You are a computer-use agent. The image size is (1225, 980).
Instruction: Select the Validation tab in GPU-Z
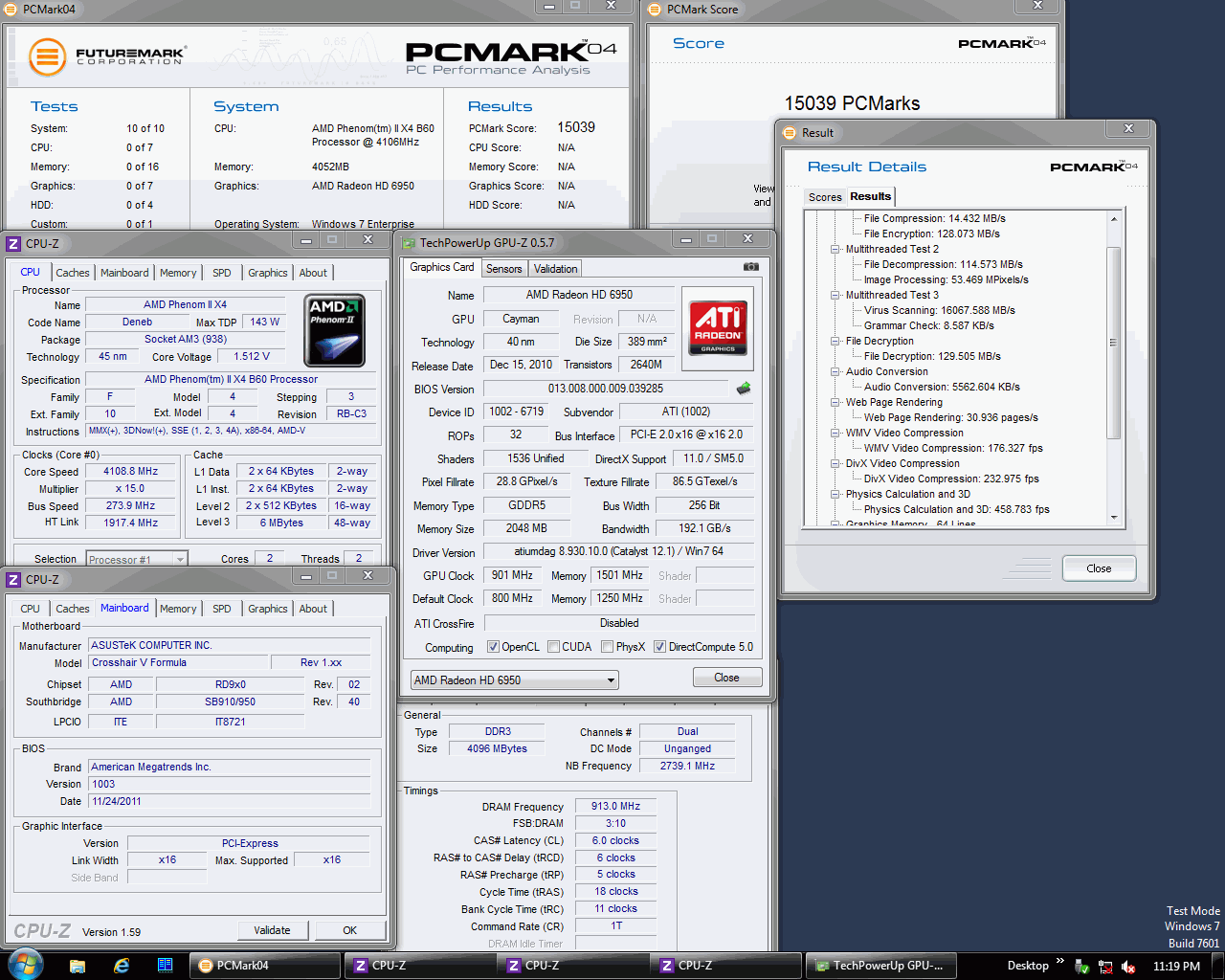coord(555,269)
